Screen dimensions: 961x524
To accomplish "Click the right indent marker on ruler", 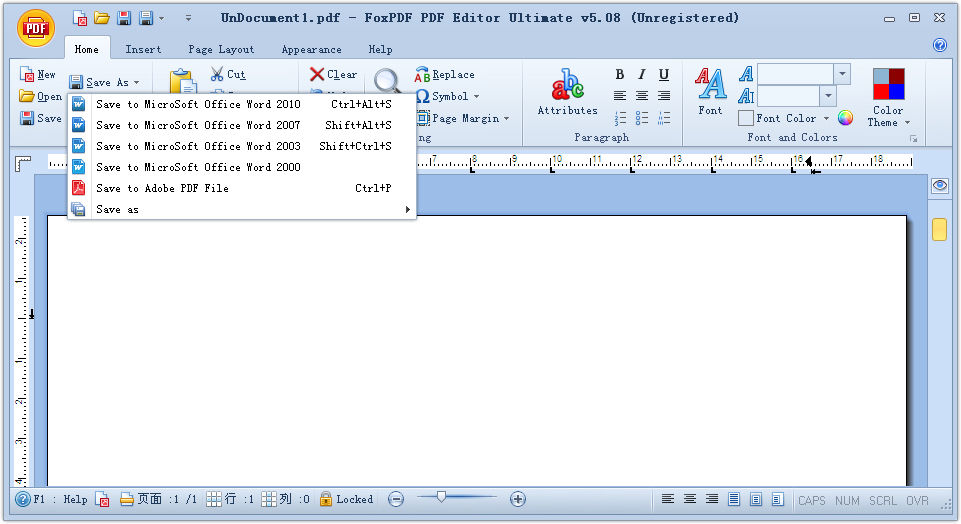I will [x=808, y=161].
